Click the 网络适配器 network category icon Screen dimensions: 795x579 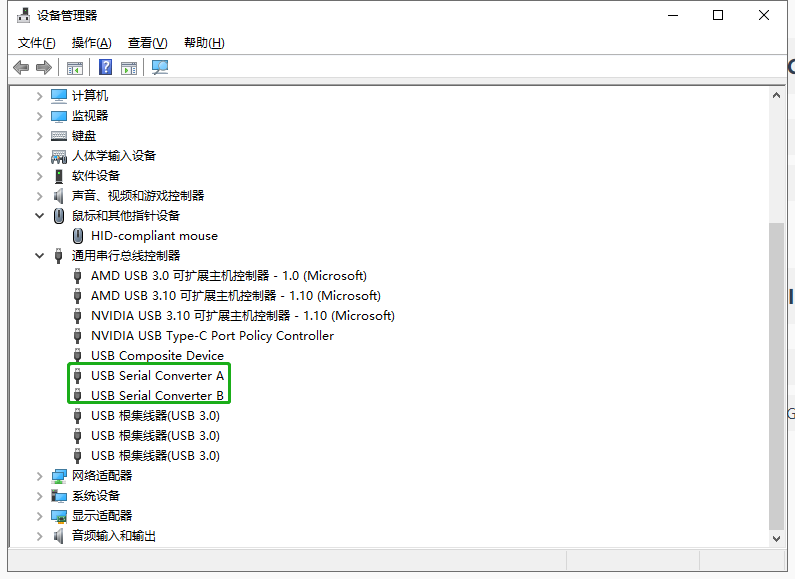click(59, 476)
